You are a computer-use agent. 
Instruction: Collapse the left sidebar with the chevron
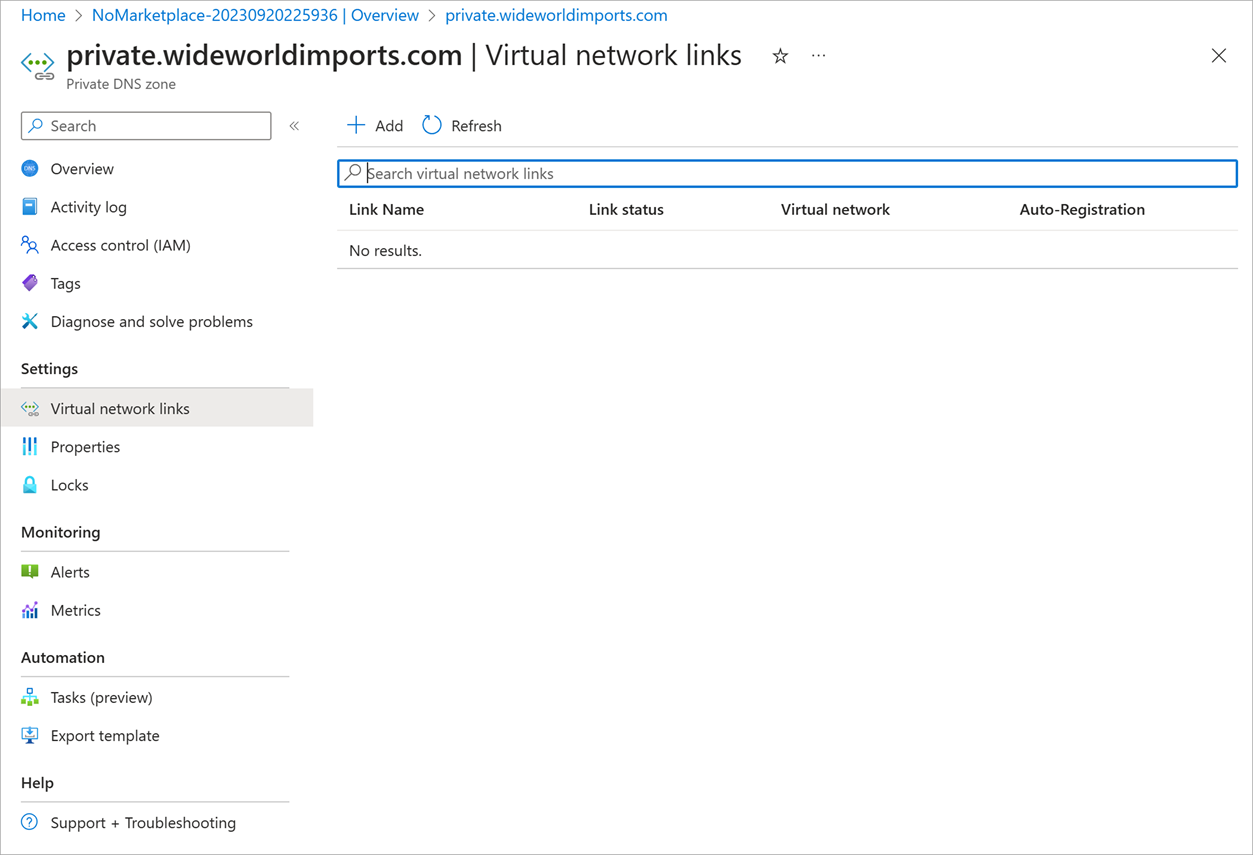pos(295,126)
